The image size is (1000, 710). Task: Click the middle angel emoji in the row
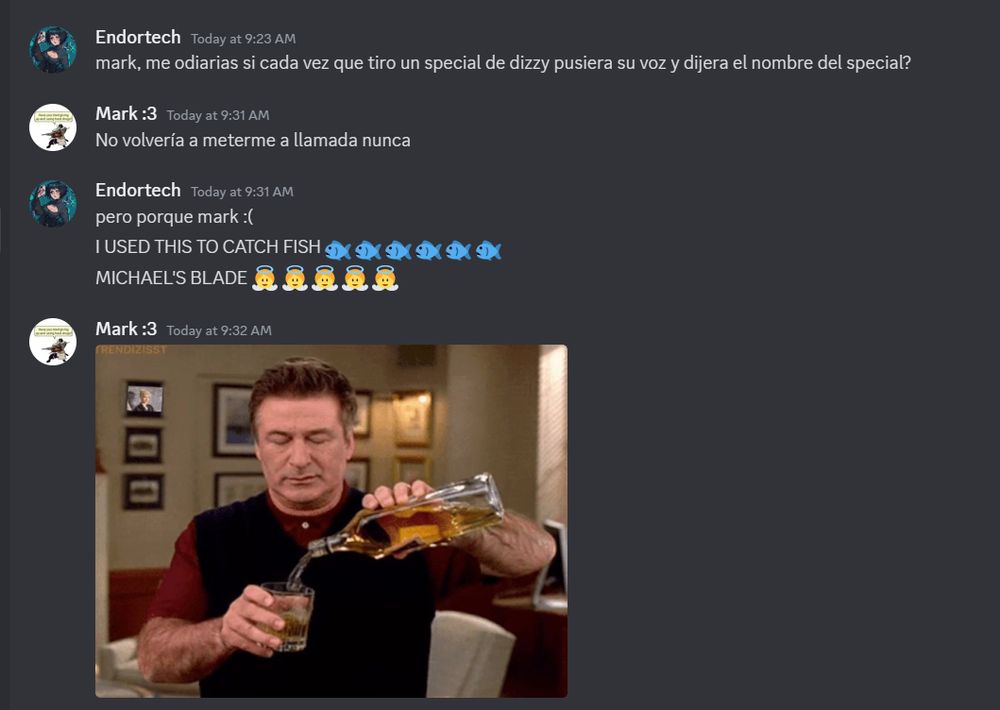pos(325,278)
